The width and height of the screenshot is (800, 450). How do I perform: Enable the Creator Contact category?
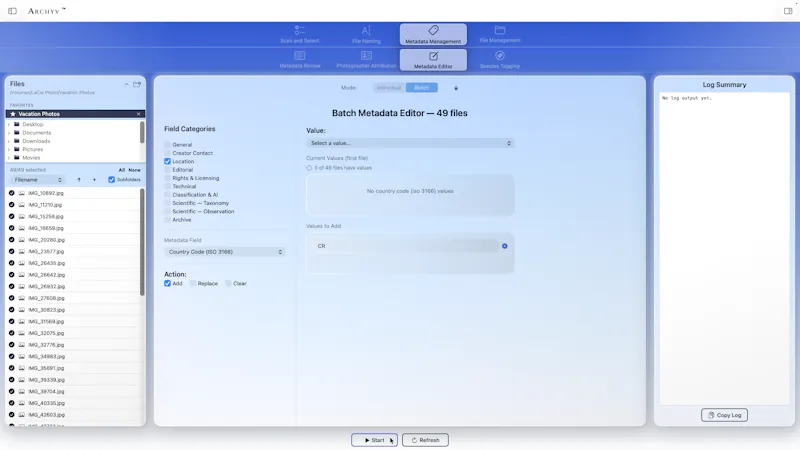tap(167, 153)
